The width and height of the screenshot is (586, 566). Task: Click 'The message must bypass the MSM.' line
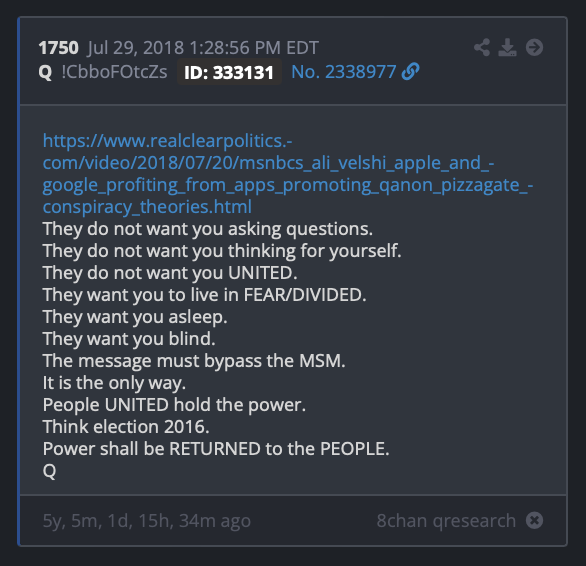click(x=194, y=361)
